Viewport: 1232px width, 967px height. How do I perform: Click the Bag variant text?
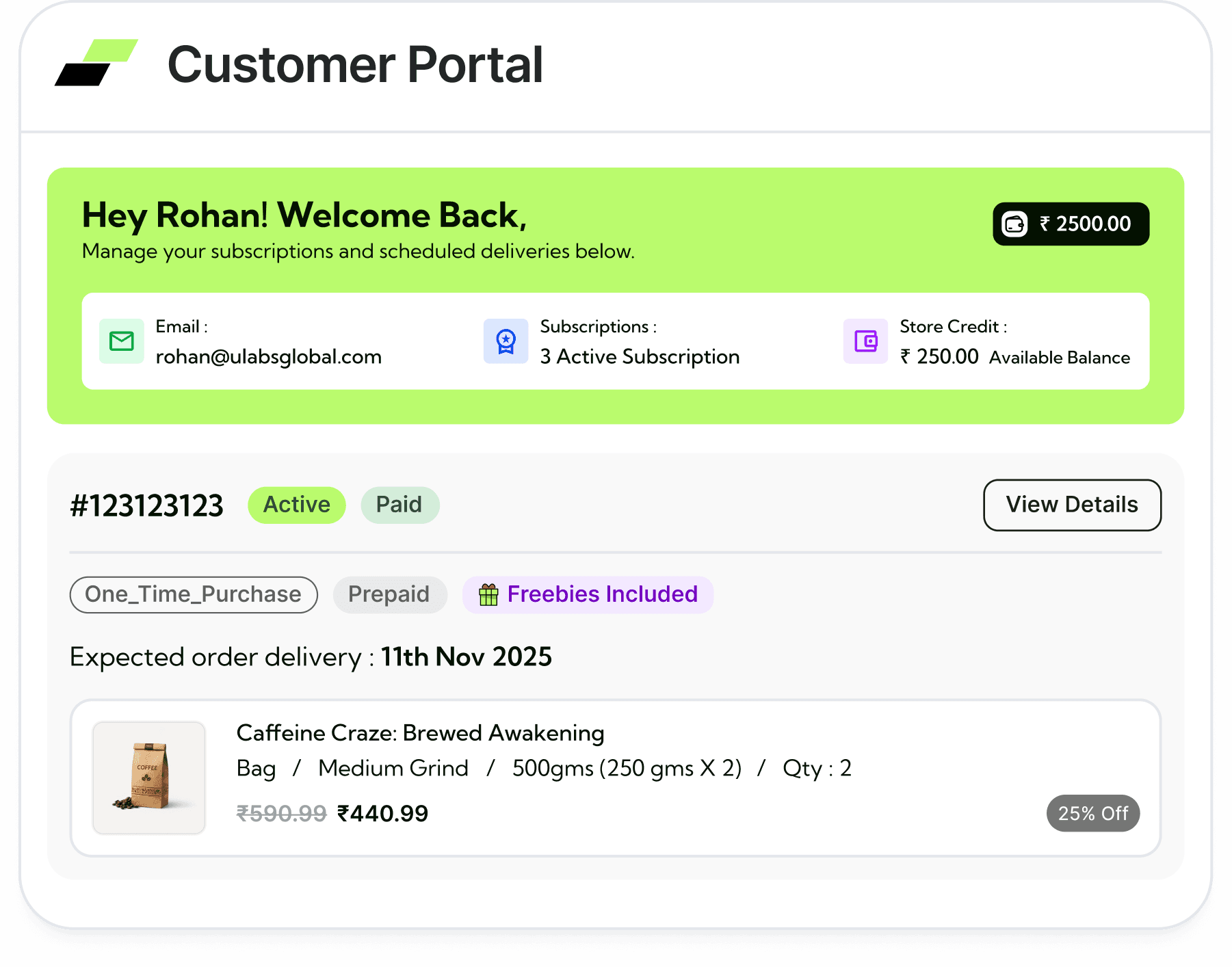(x=256, y=769)
